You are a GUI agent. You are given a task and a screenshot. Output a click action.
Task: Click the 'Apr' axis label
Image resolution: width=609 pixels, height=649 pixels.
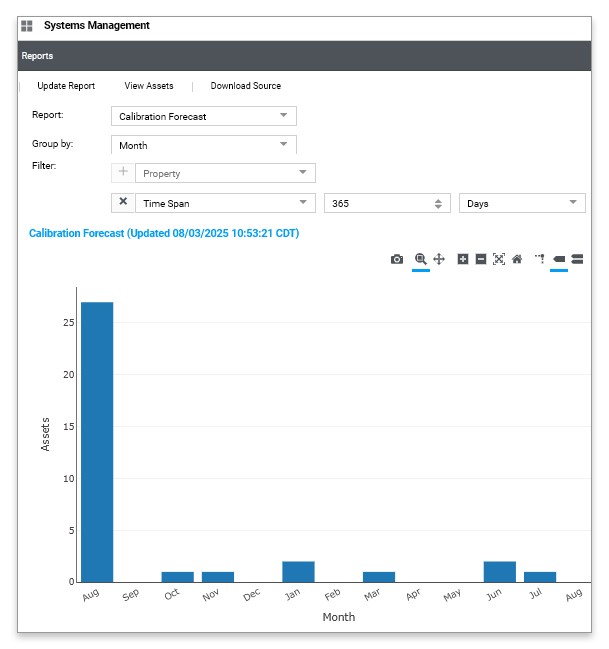click(413, 595)
